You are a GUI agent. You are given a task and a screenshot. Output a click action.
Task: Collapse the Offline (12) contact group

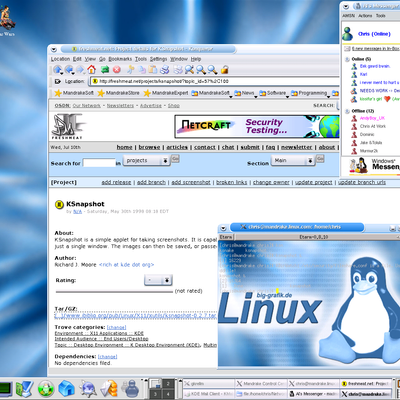[347, 111]
